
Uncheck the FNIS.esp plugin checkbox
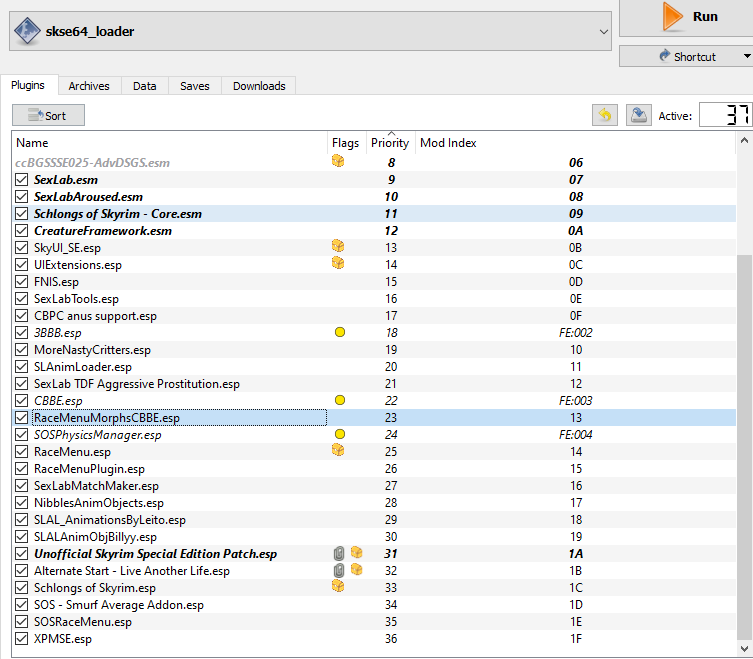click(x=22, y=281)
